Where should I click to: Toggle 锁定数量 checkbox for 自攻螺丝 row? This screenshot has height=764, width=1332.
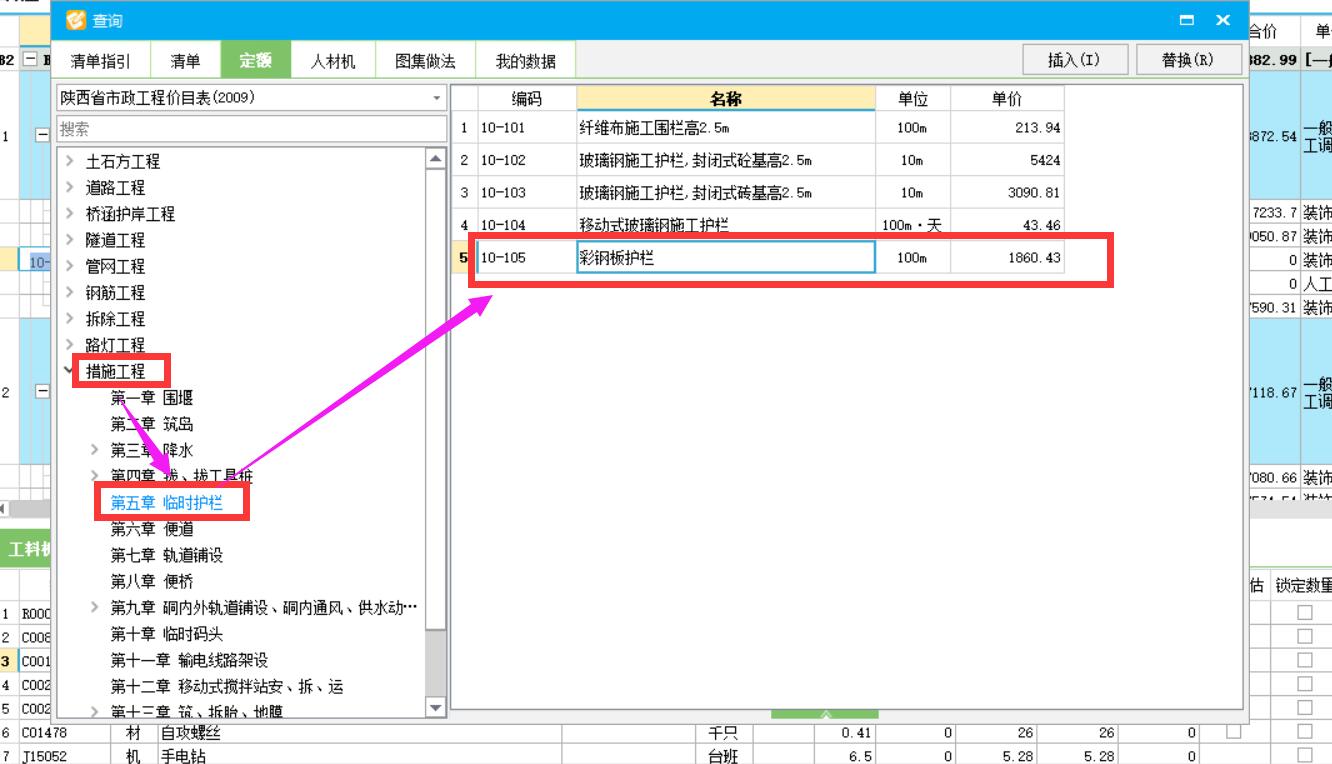tap(1305, 732)
